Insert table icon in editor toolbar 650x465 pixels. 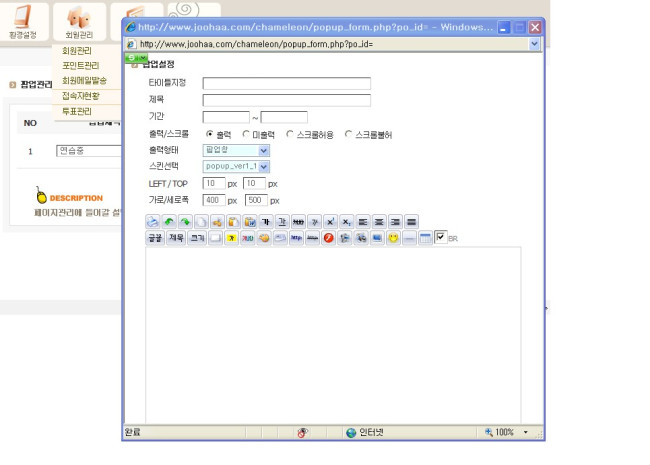pyautogui.click(x=425, y=238)
